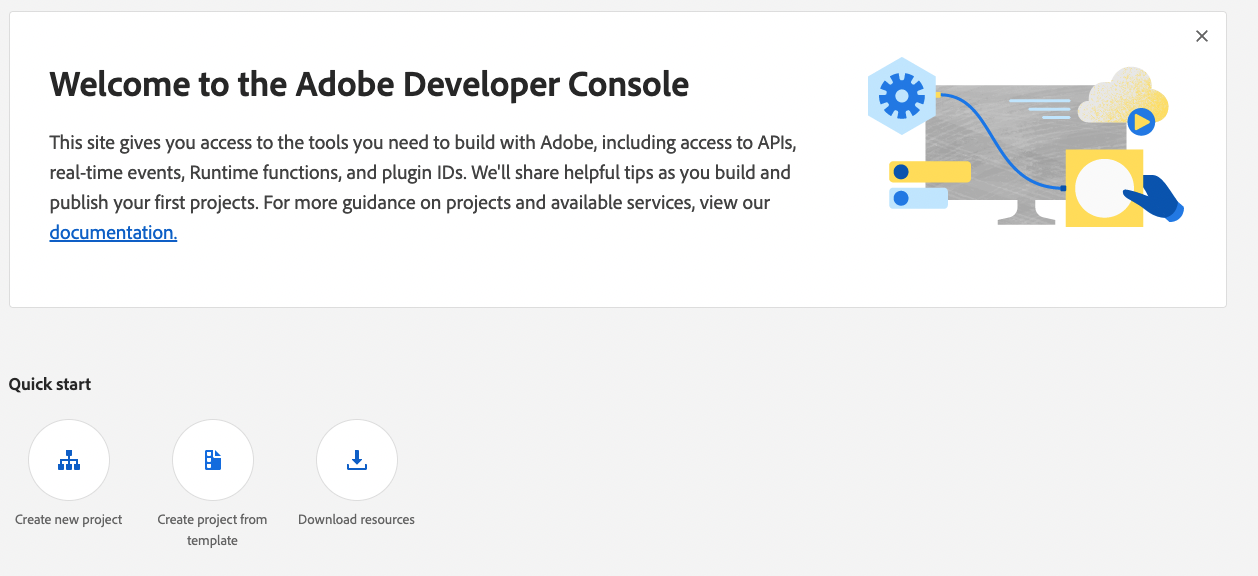Click the Download resources icon
The image size is (1258, 576).
point(357,460)
